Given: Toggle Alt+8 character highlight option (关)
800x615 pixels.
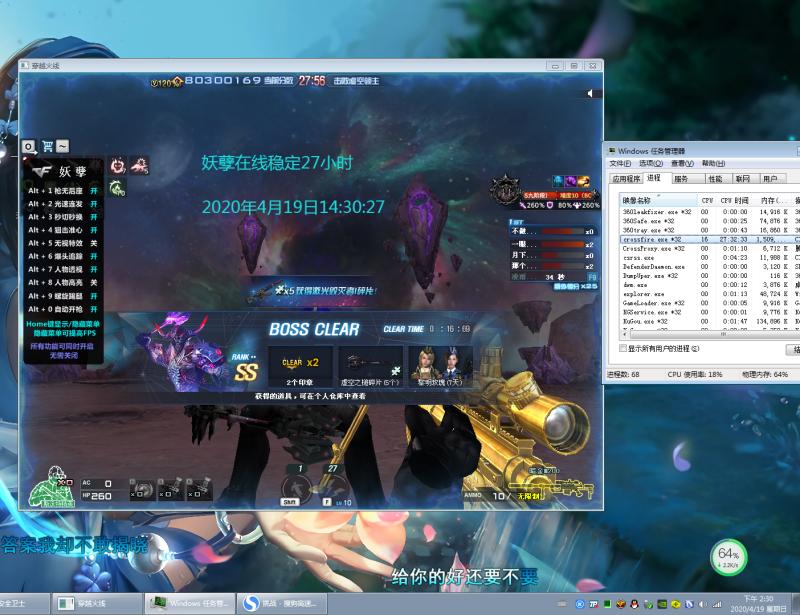Looking at the screenshot, I should 94,283.
